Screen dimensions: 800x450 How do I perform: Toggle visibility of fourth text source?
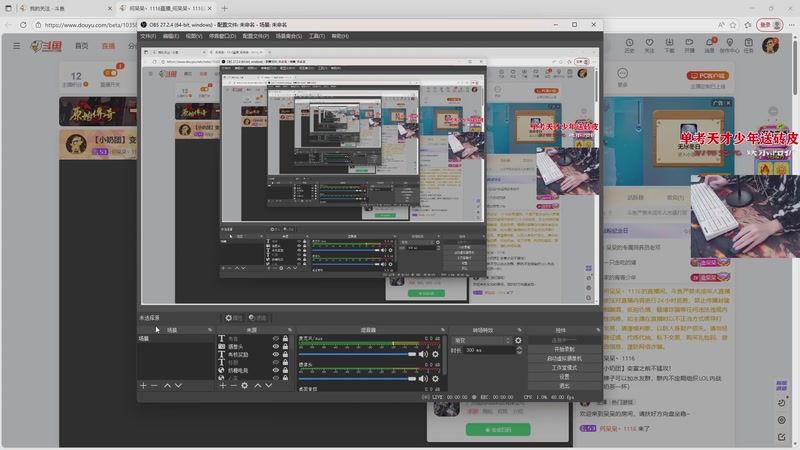click(x=276, y=362)
